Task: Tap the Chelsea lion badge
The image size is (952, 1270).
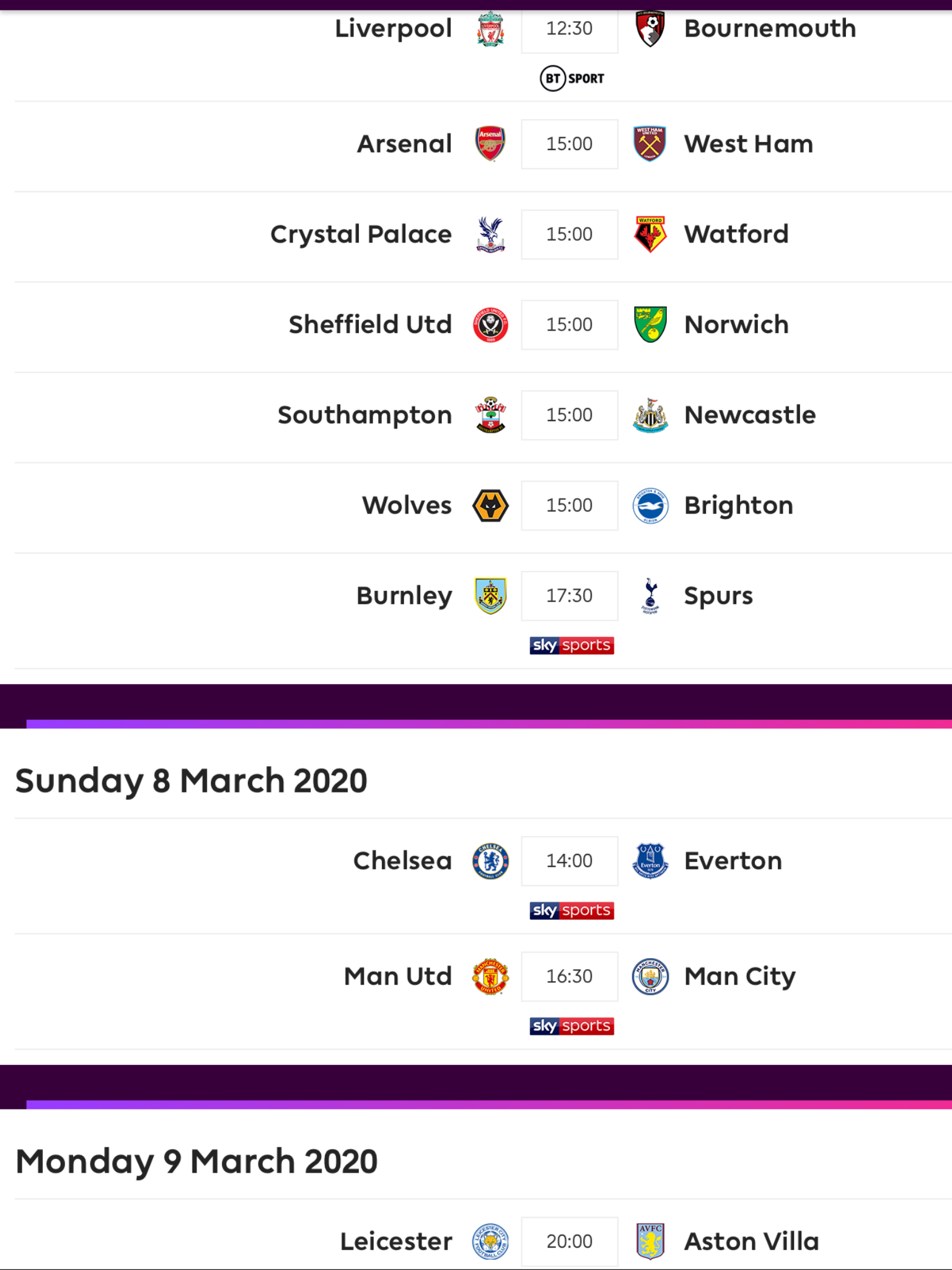Action: pyautogui.click(x=490, y=861)
